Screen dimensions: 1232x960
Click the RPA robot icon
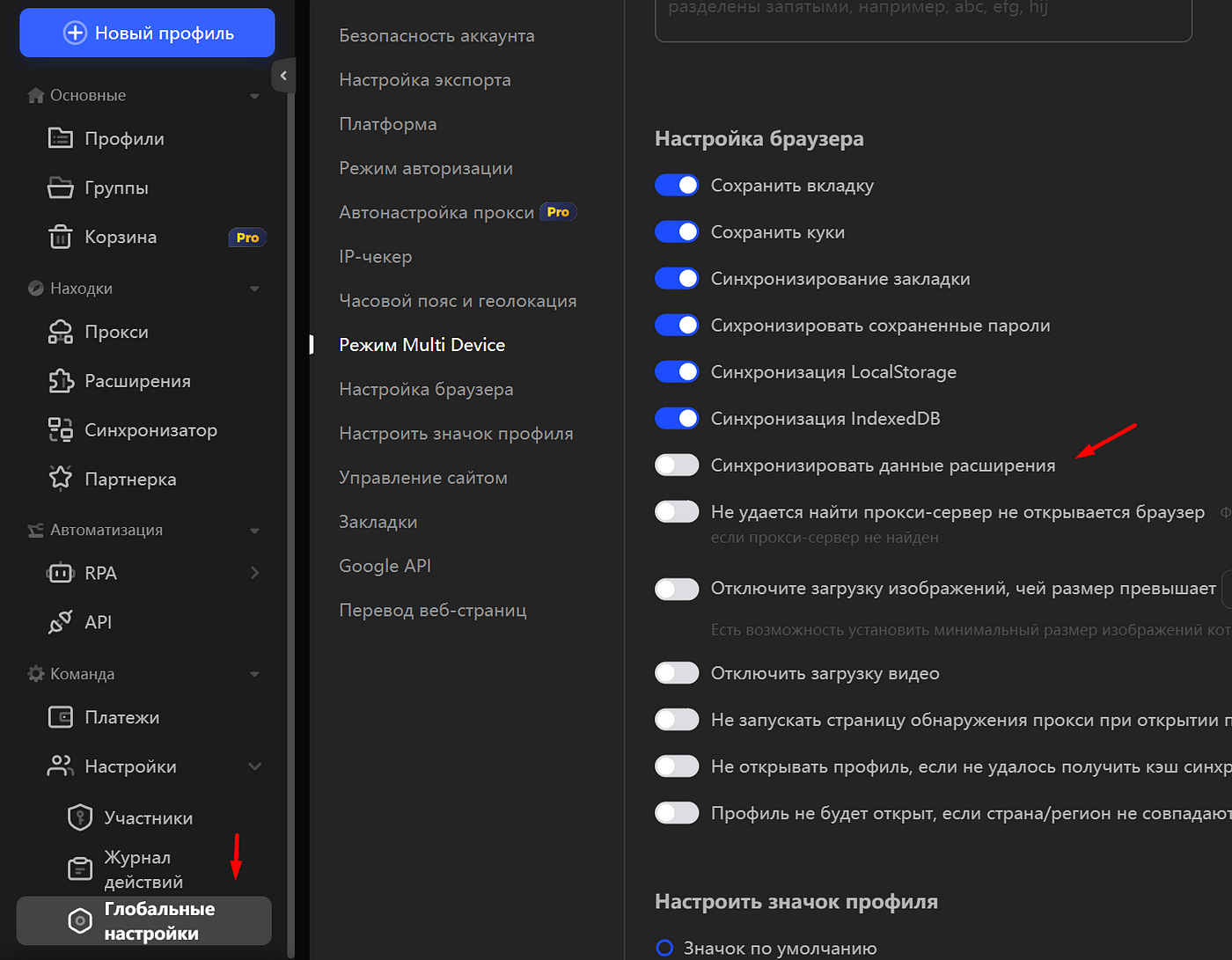60,573
